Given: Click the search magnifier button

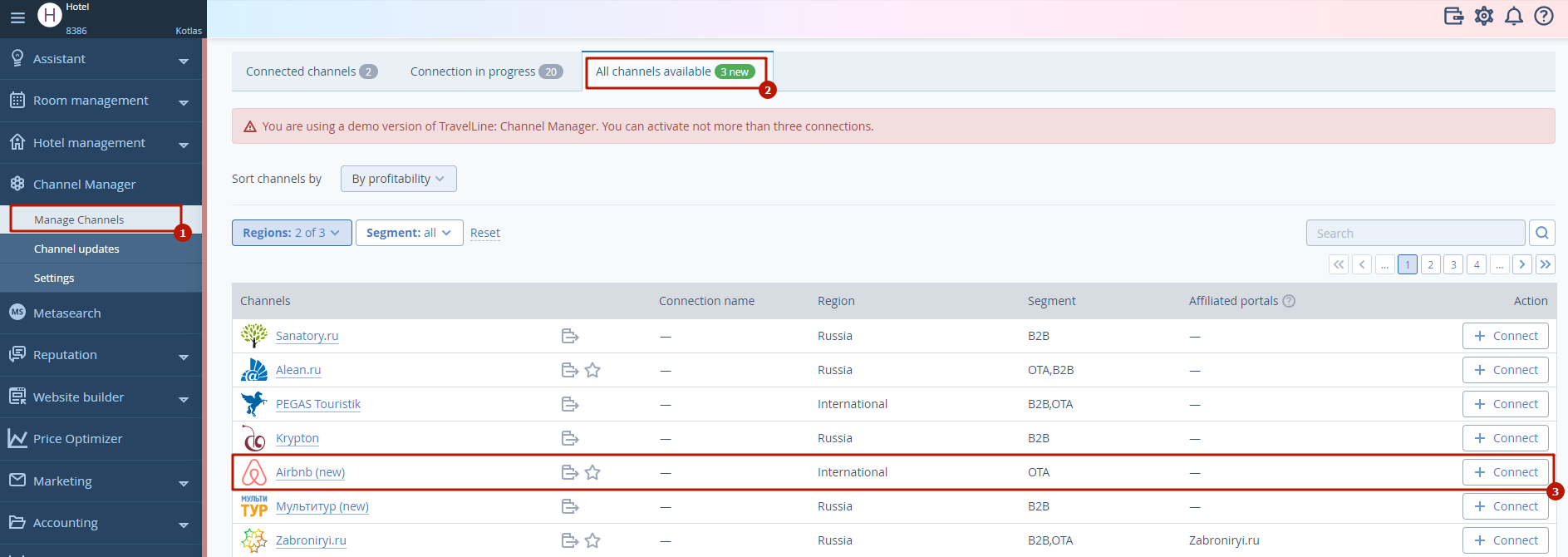Looking at the screenshot, I should [x=1542, y=233].
